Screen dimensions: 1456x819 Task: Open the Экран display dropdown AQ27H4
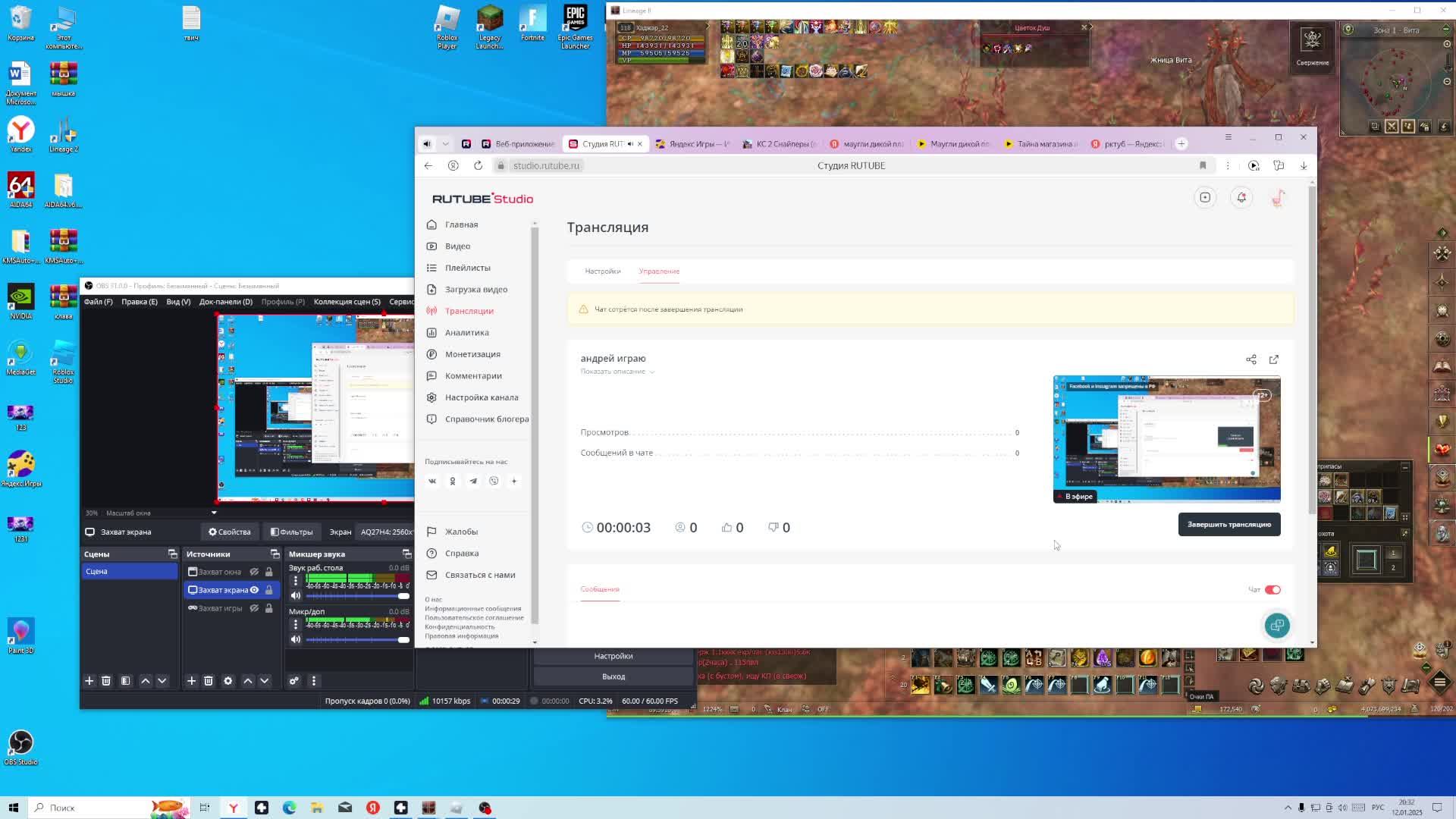point(385,532)
